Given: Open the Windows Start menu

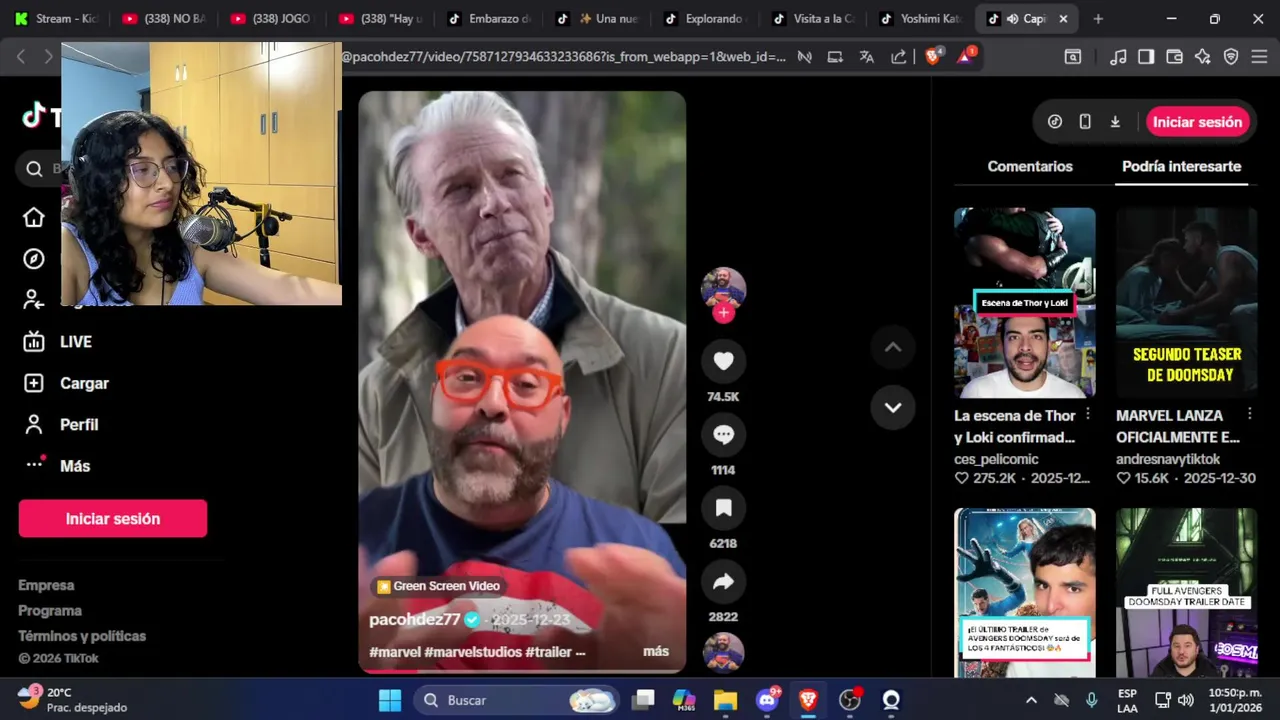Looking at the screenshot, I should coord(390,700).
